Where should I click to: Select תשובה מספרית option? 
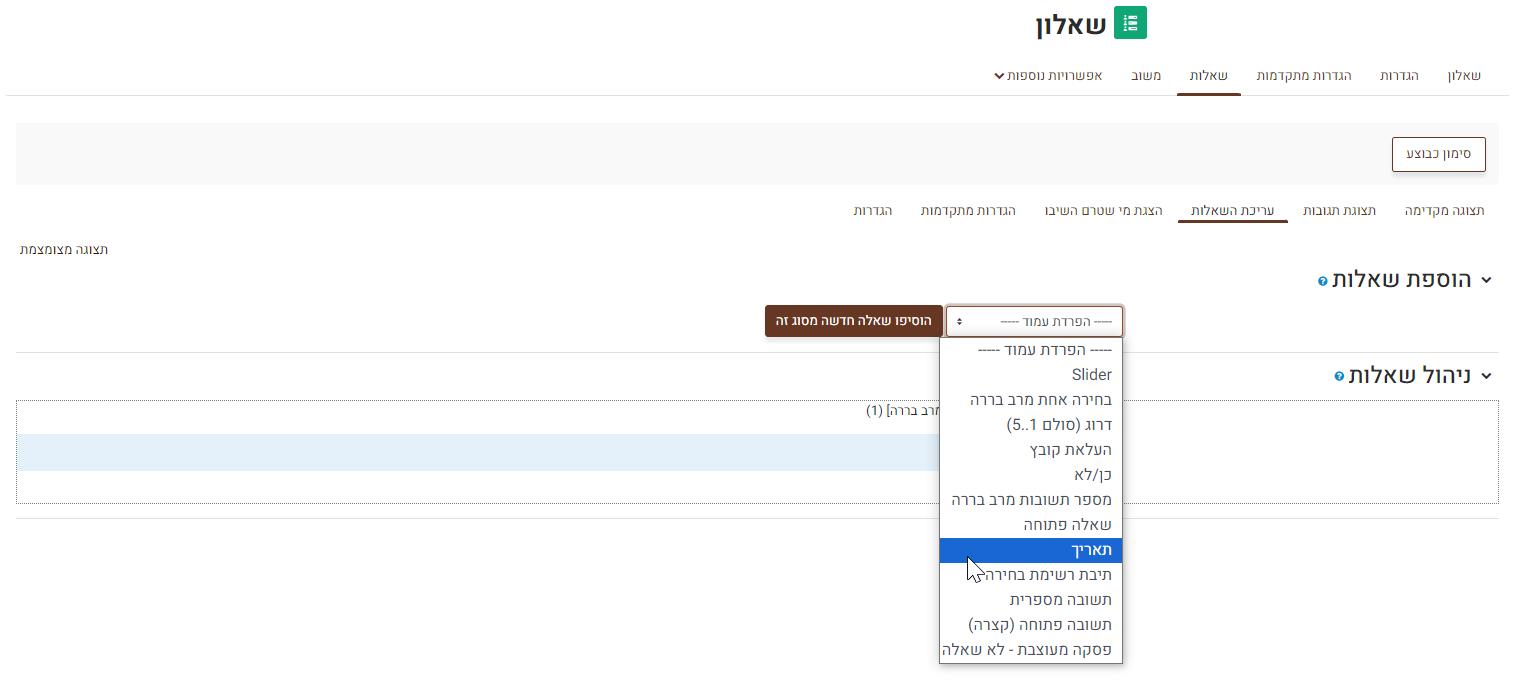point(1060,600)
